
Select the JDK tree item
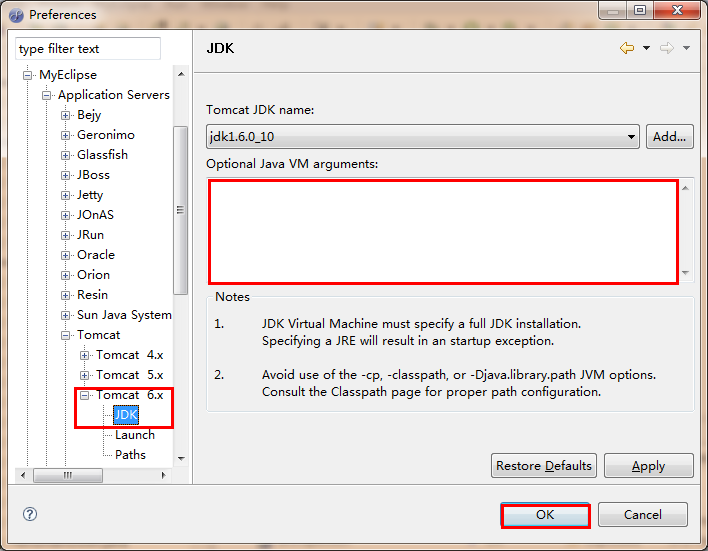[x=126, y=415]
